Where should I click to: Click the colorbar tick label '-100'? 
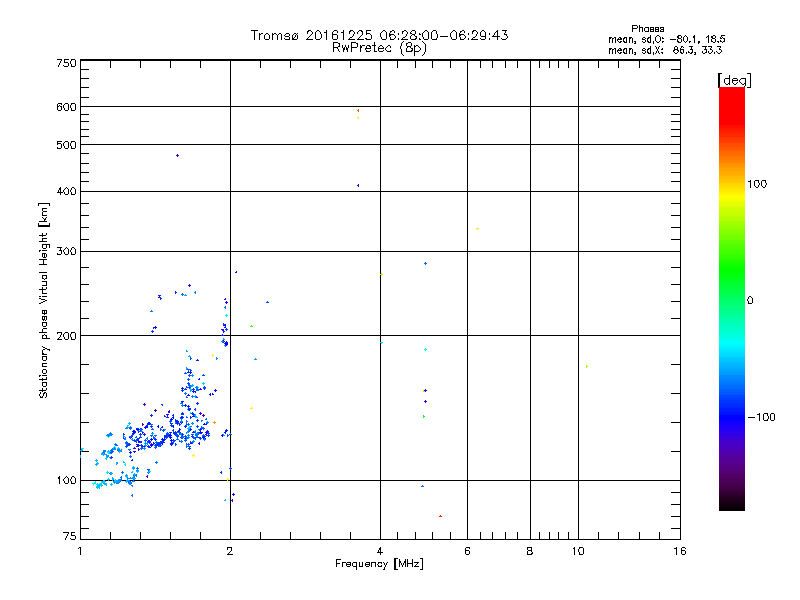pos(761,417)
